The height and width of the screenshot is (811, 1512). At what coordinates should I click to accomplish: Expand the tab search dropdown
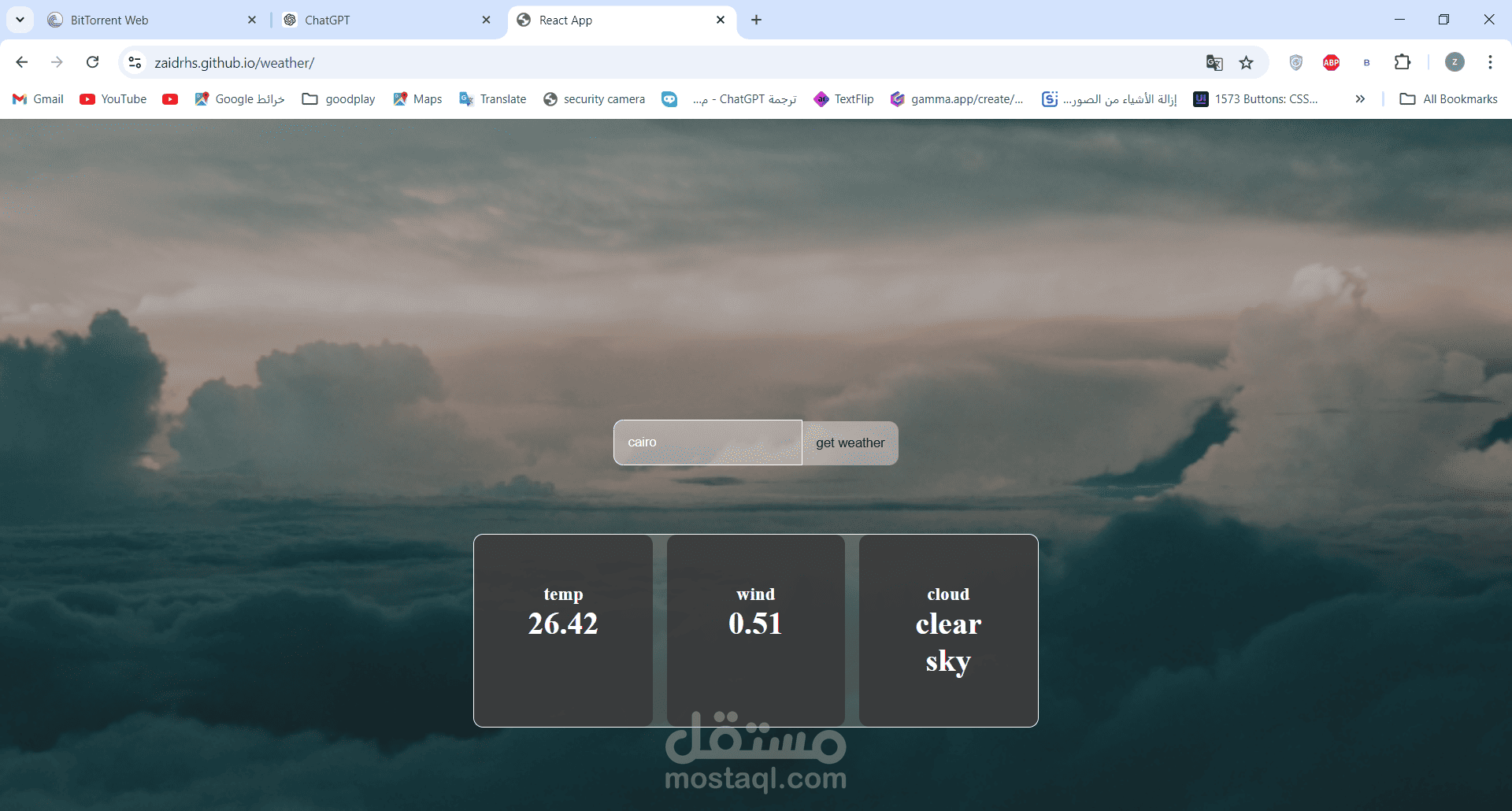coord(20,20)
